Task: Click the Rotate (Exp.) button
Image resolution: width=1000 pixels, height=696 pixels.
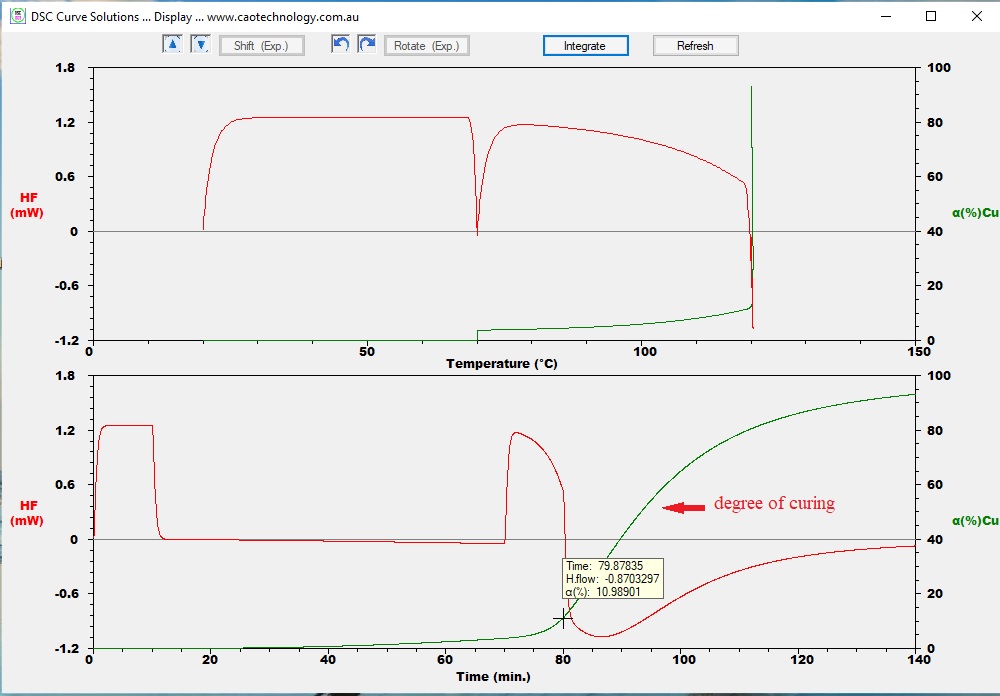Action: [427, 45]
